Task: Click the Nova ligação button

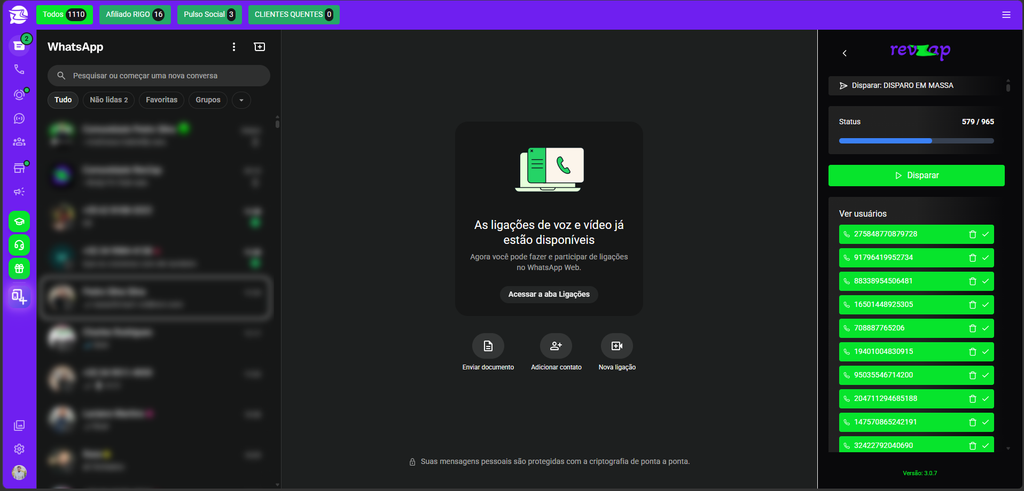Action: [x=617, y=353]
